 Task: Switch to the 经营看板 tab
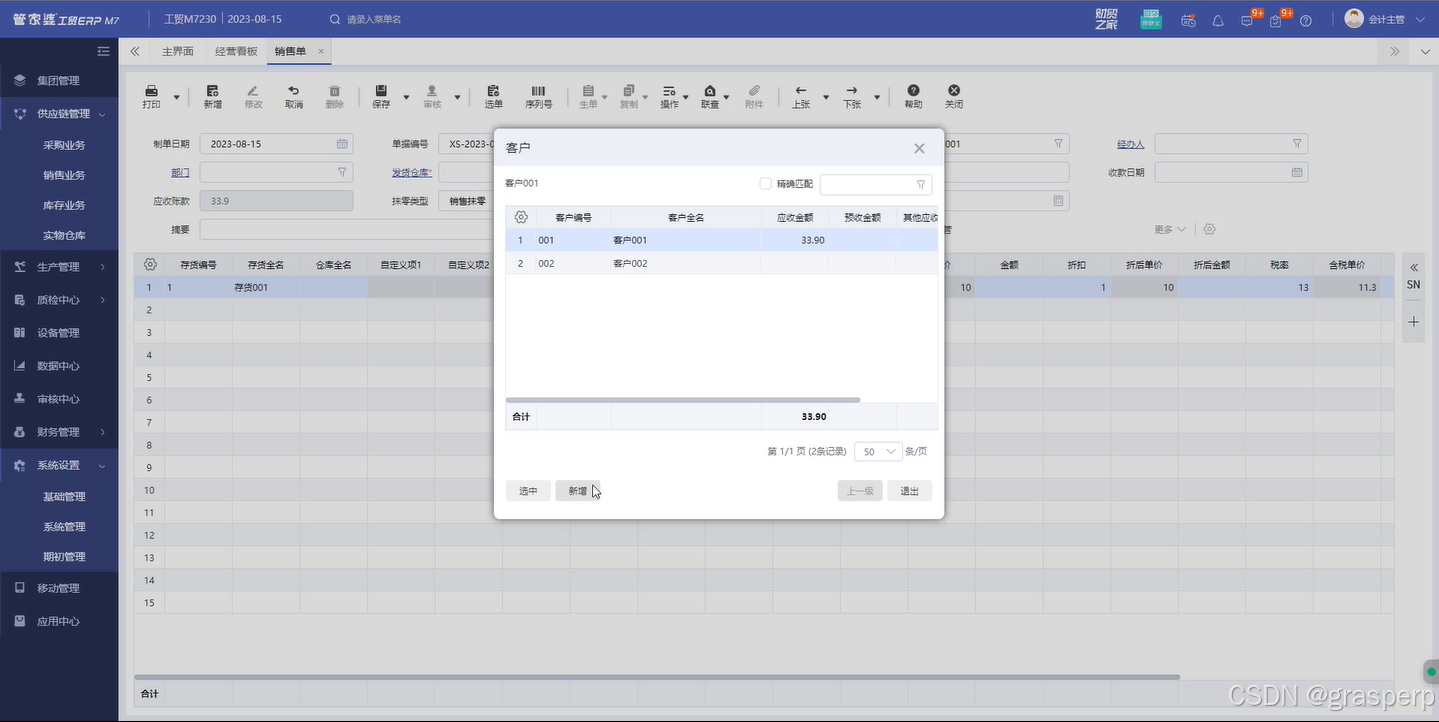[x=236, y=51]
